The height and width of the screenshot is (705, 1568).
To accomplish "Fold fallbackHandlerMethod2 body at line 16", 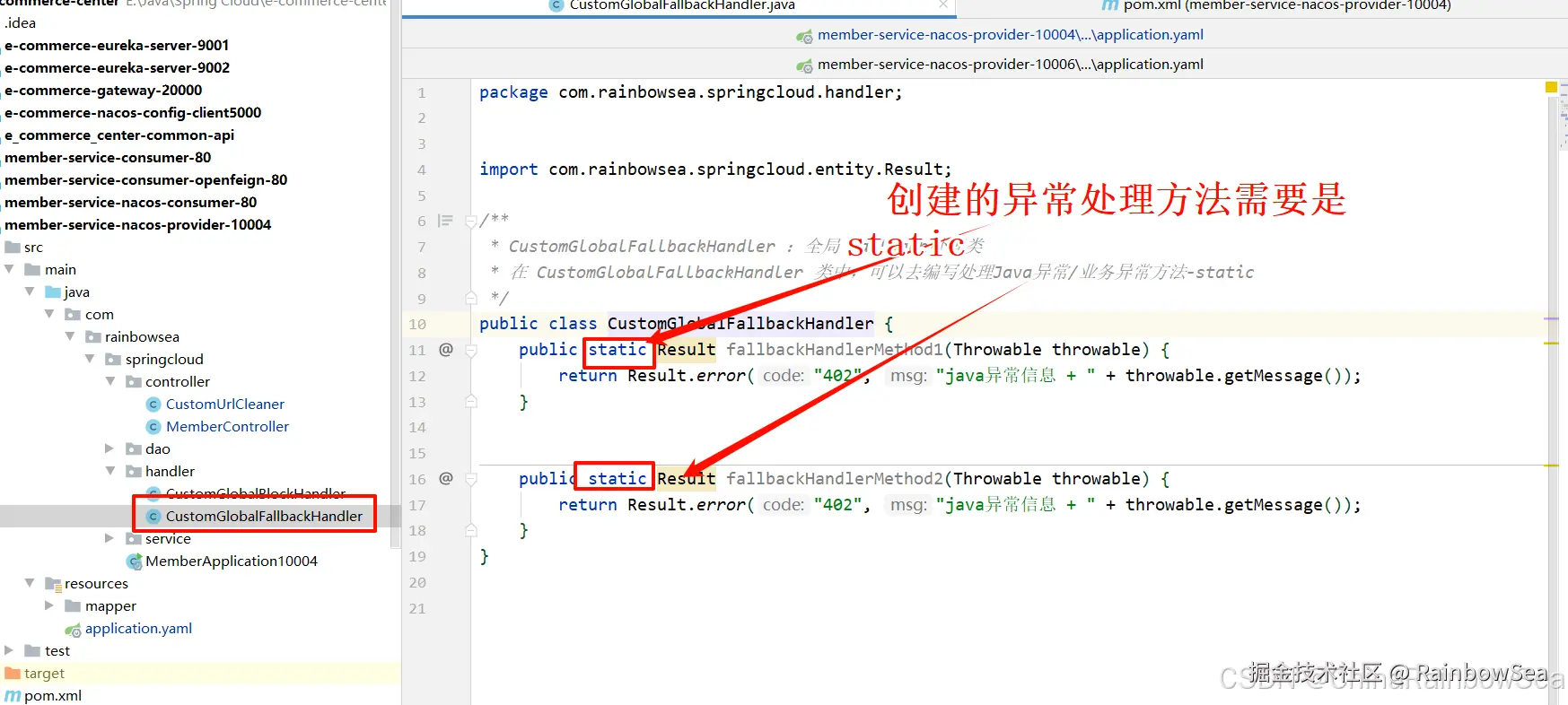I will (471, 480).
